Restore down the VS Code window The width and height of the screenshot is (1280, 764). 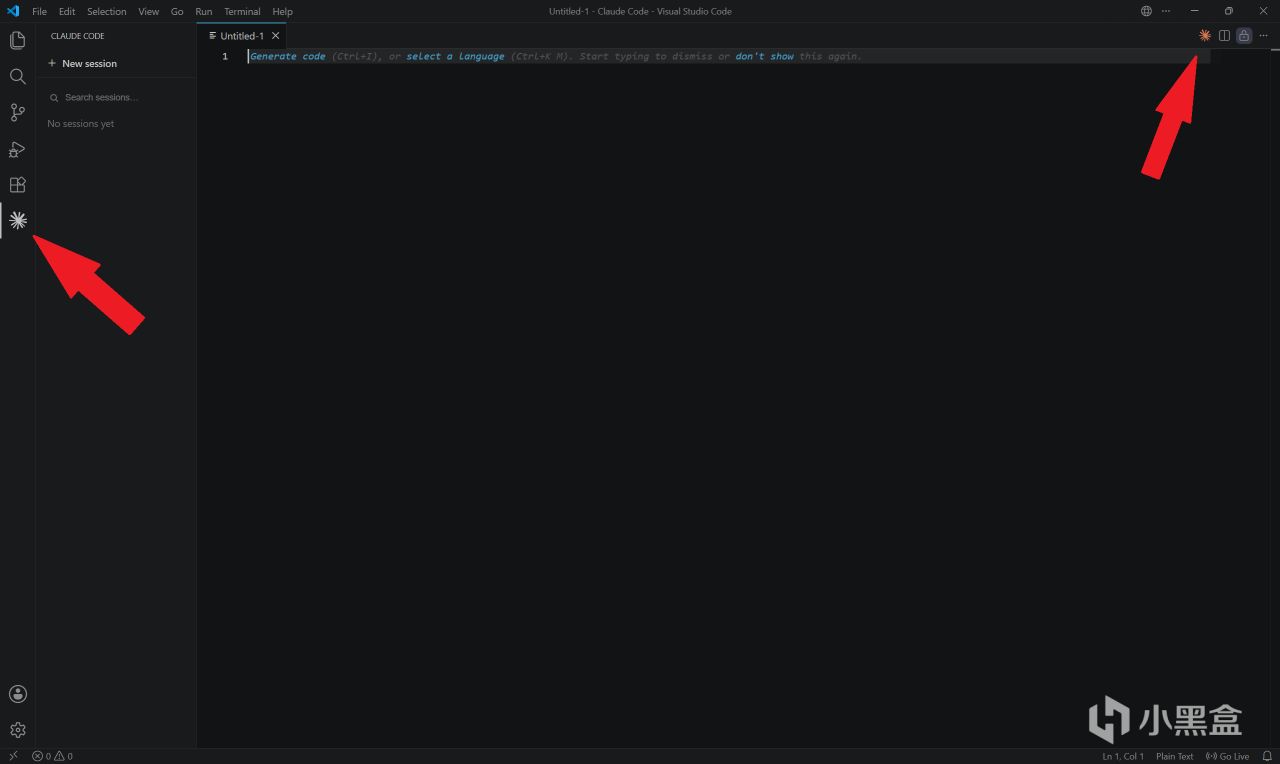(1229, 11)
